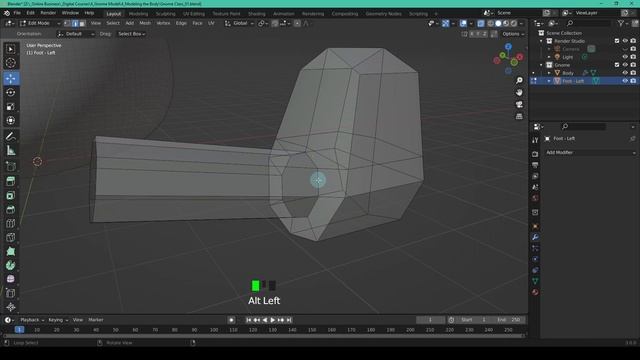Uncheck the Gnome collection checkbox
Image resolution: width=640 pixels, height=360 pixels.
(617, 65)
